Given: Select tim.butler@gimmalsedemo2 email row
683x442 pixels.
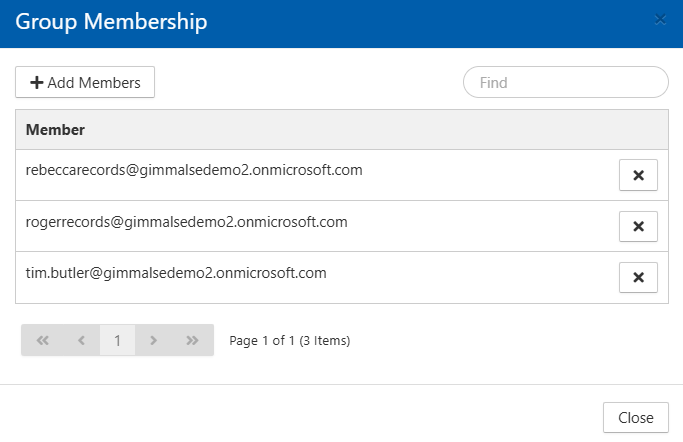Looking at the screenshot, I should coord(176,272).
